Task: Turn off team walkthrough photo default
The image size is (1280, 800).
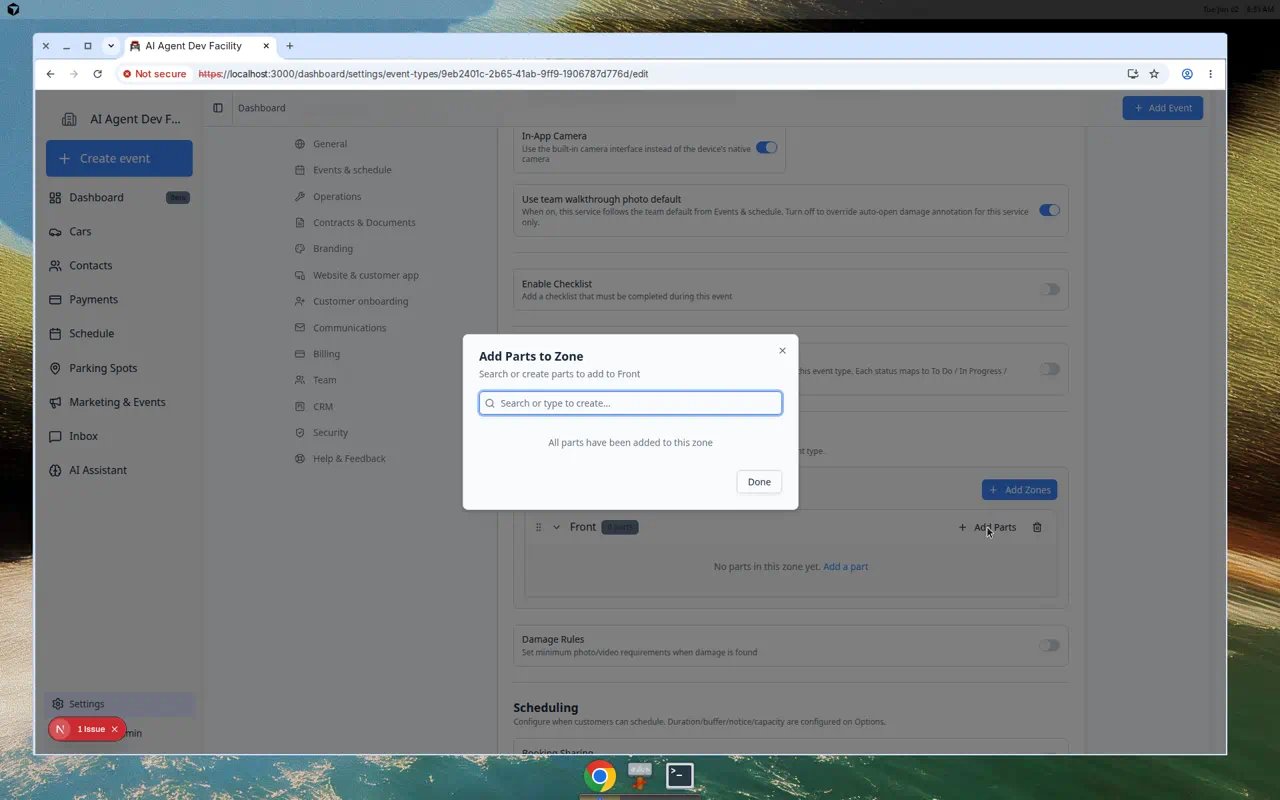Action: [1049, 210]
